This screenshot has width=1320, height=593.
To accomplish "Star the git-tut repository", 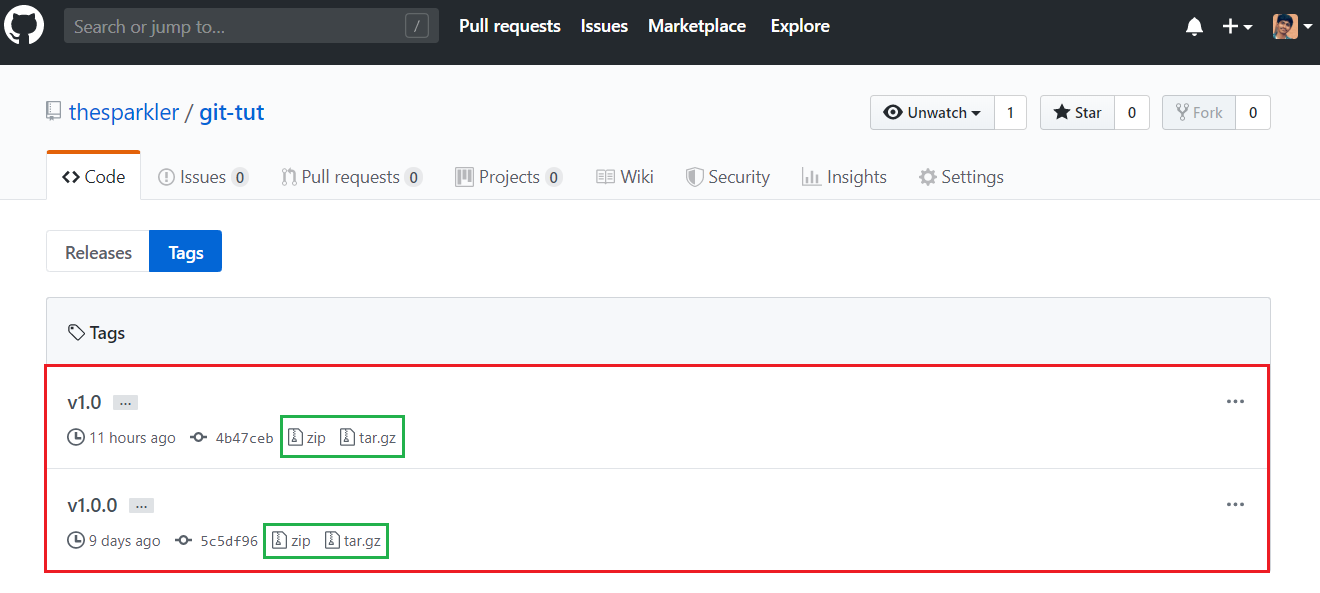I will (x=1077, y=112).
